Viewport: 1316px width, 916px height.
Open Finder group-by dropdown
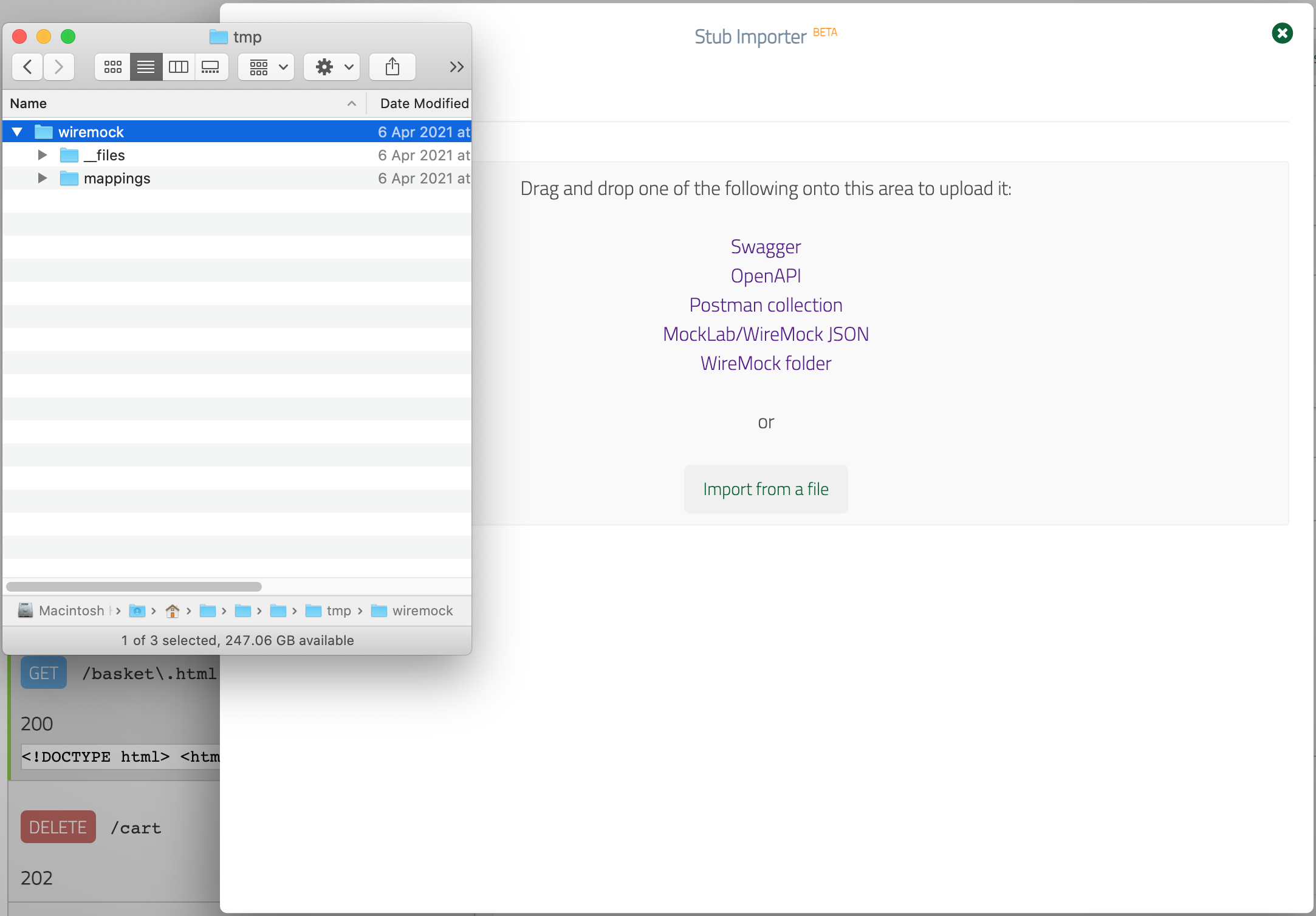[267, 67]
